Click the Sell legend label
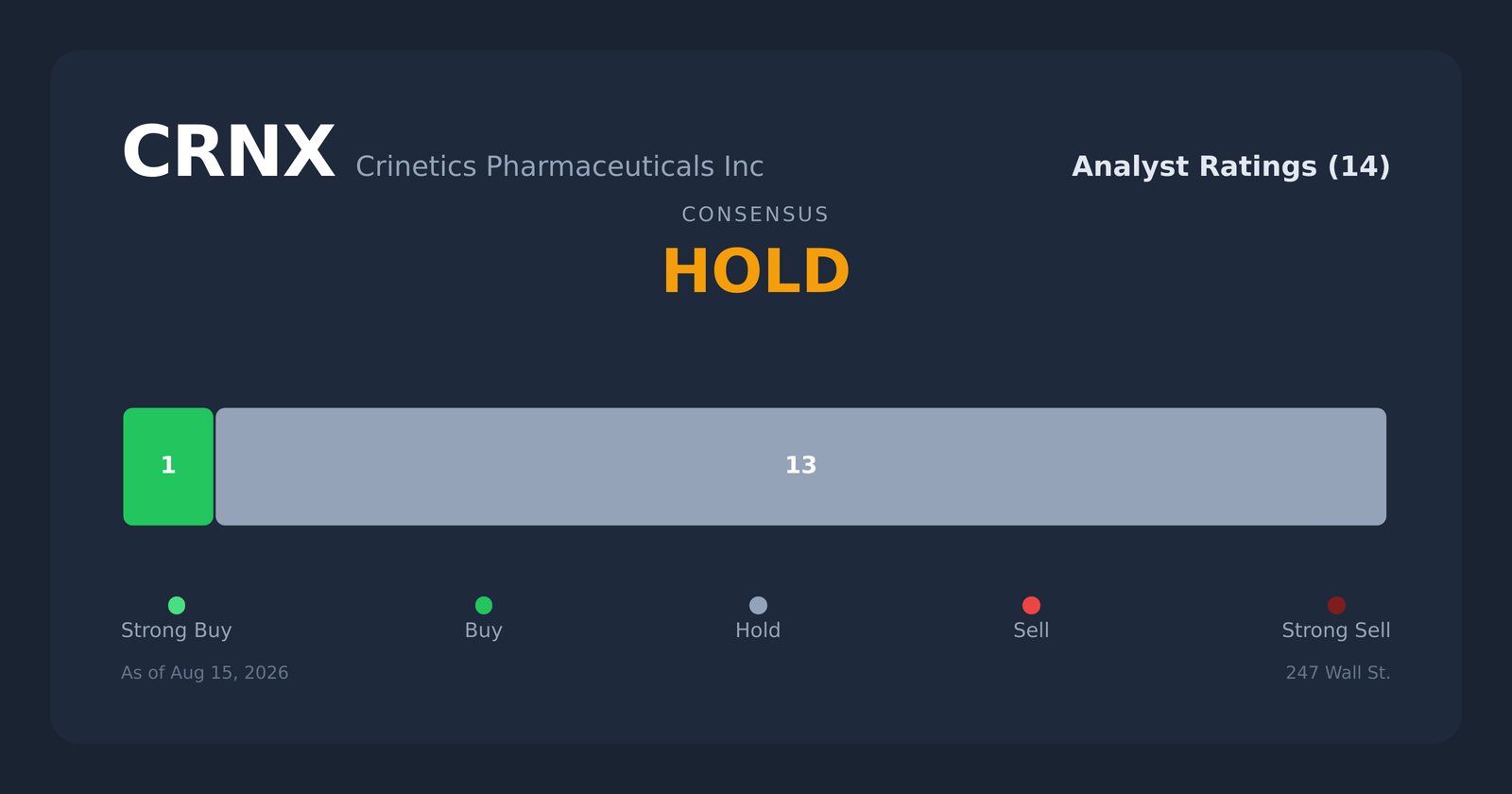 (1031, 630)
